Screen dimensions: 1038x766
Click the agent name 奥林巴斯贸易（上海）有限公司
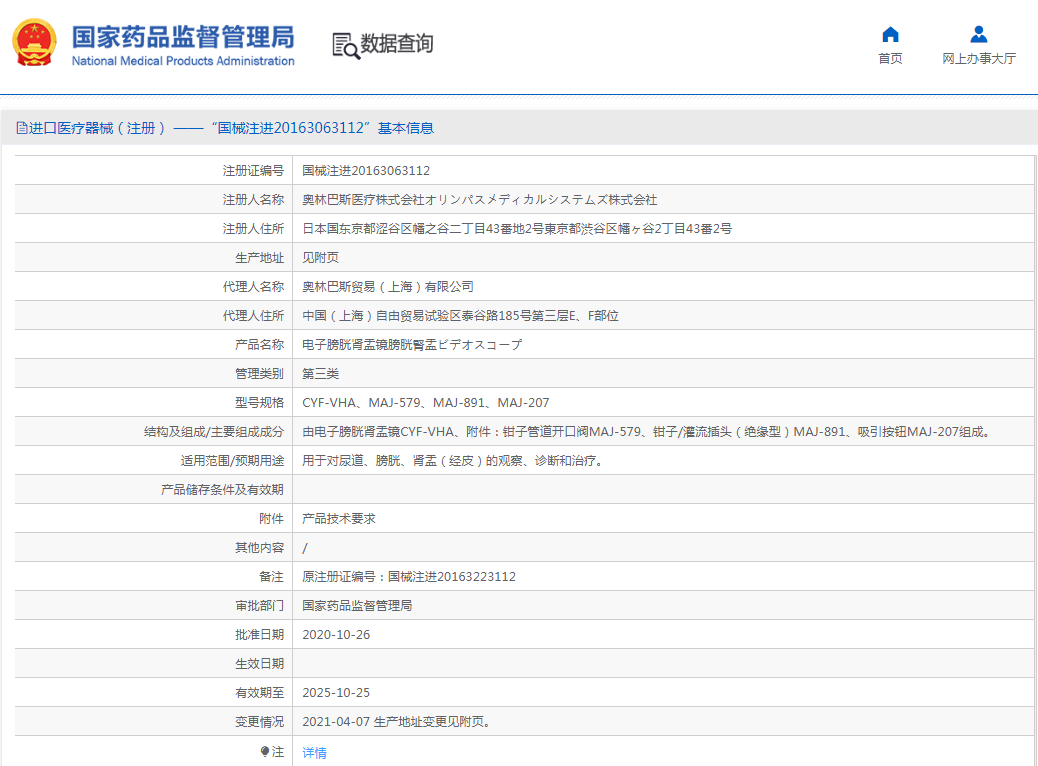pos(388,287)
